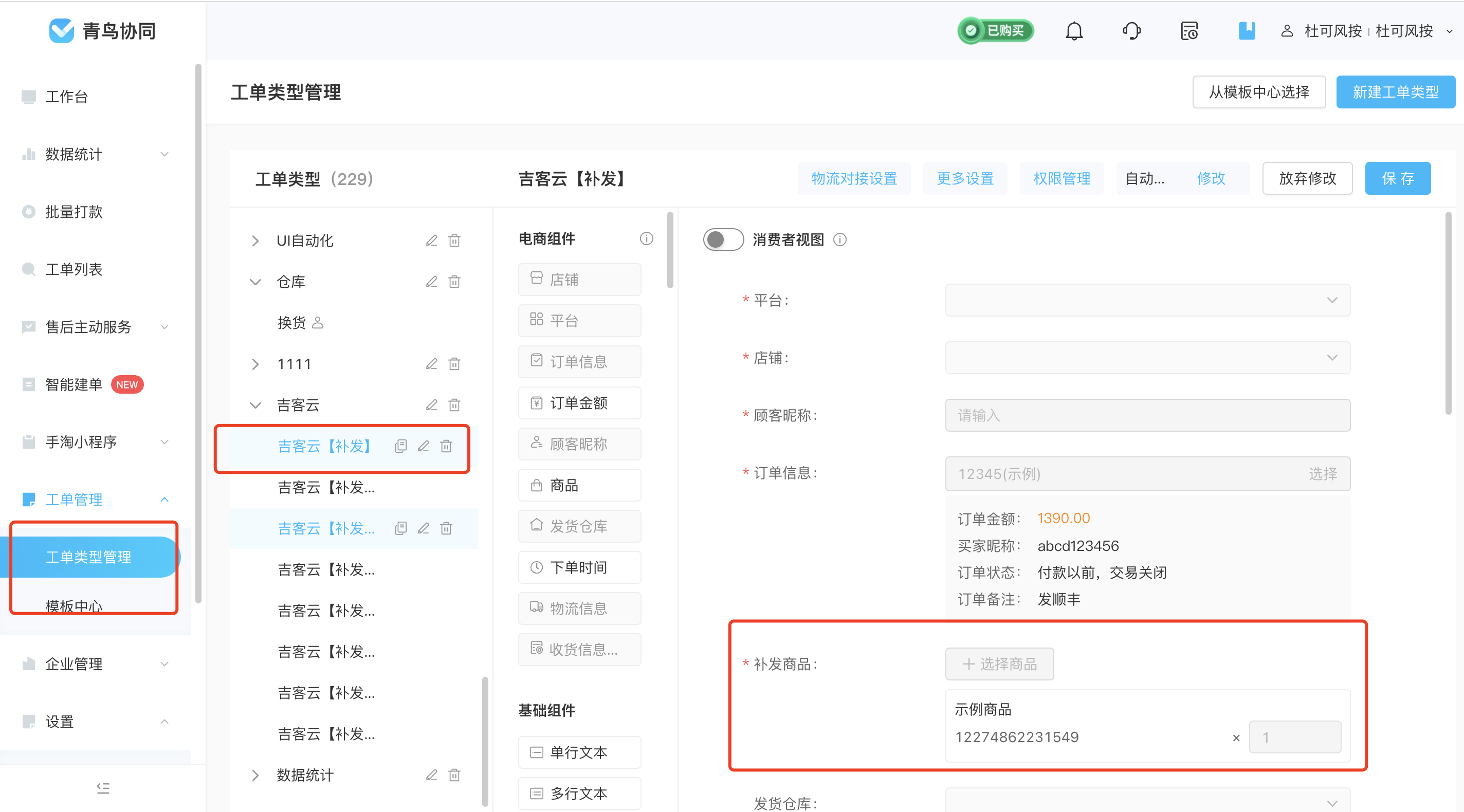Edit the 吉客云 category name
This screenshot has width=1464, height=812.
coord(431,405)
